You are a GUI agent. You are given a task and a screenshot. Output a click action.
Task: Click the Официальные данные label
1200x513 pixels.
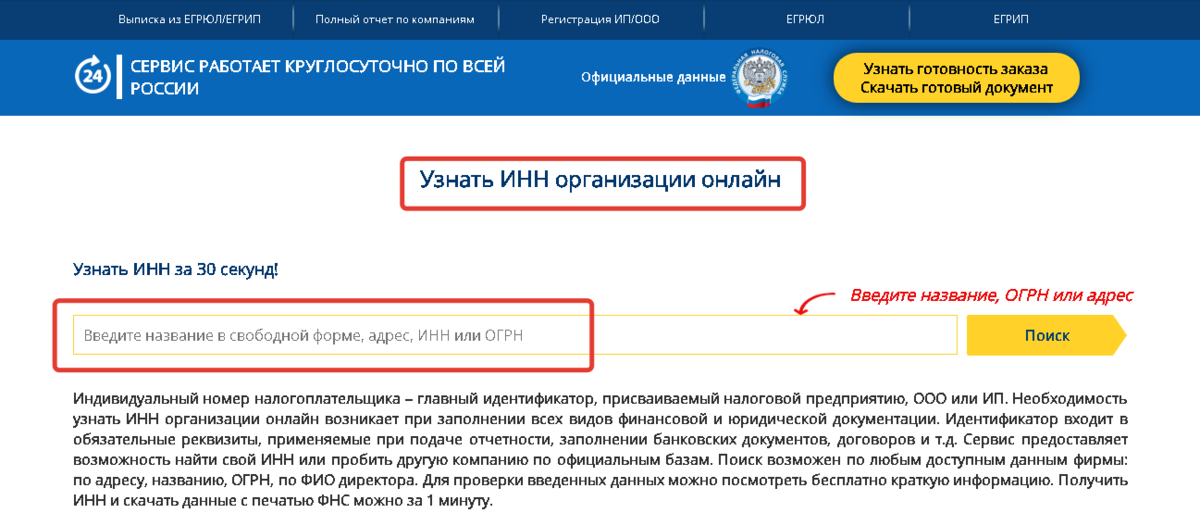pyautogui.click(x=653, y=77)
